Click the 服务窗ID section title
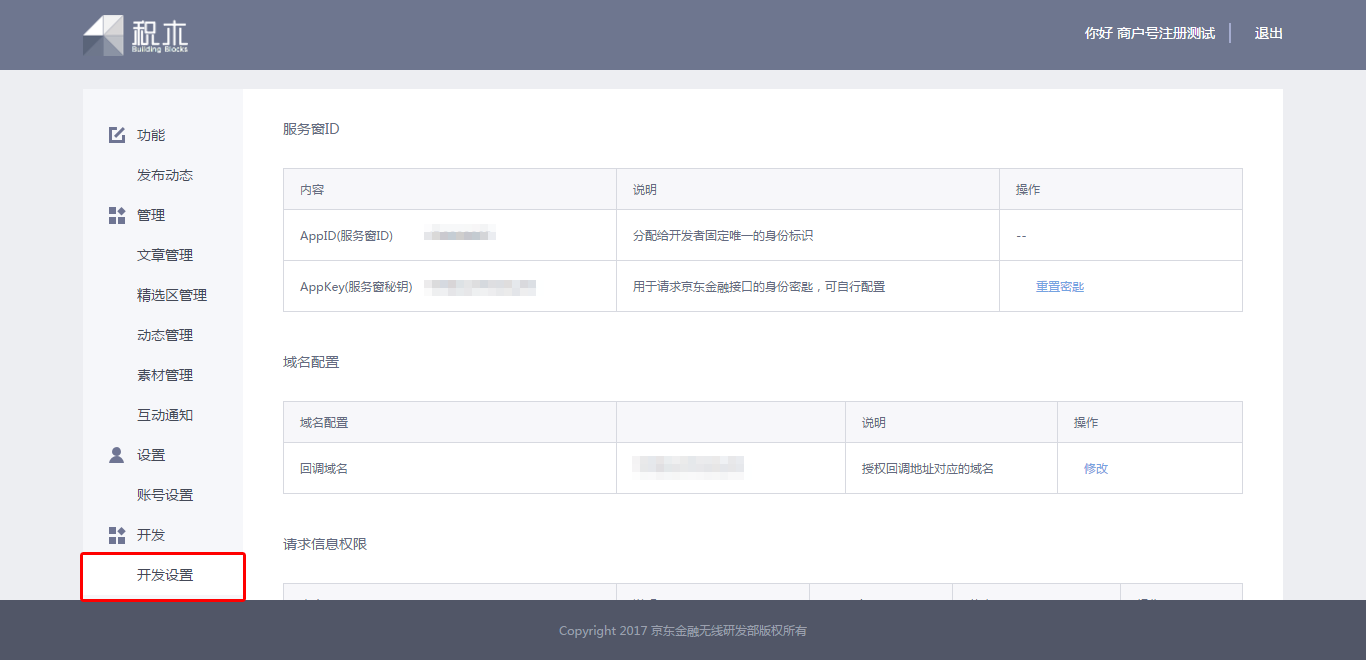 (311, 129)
